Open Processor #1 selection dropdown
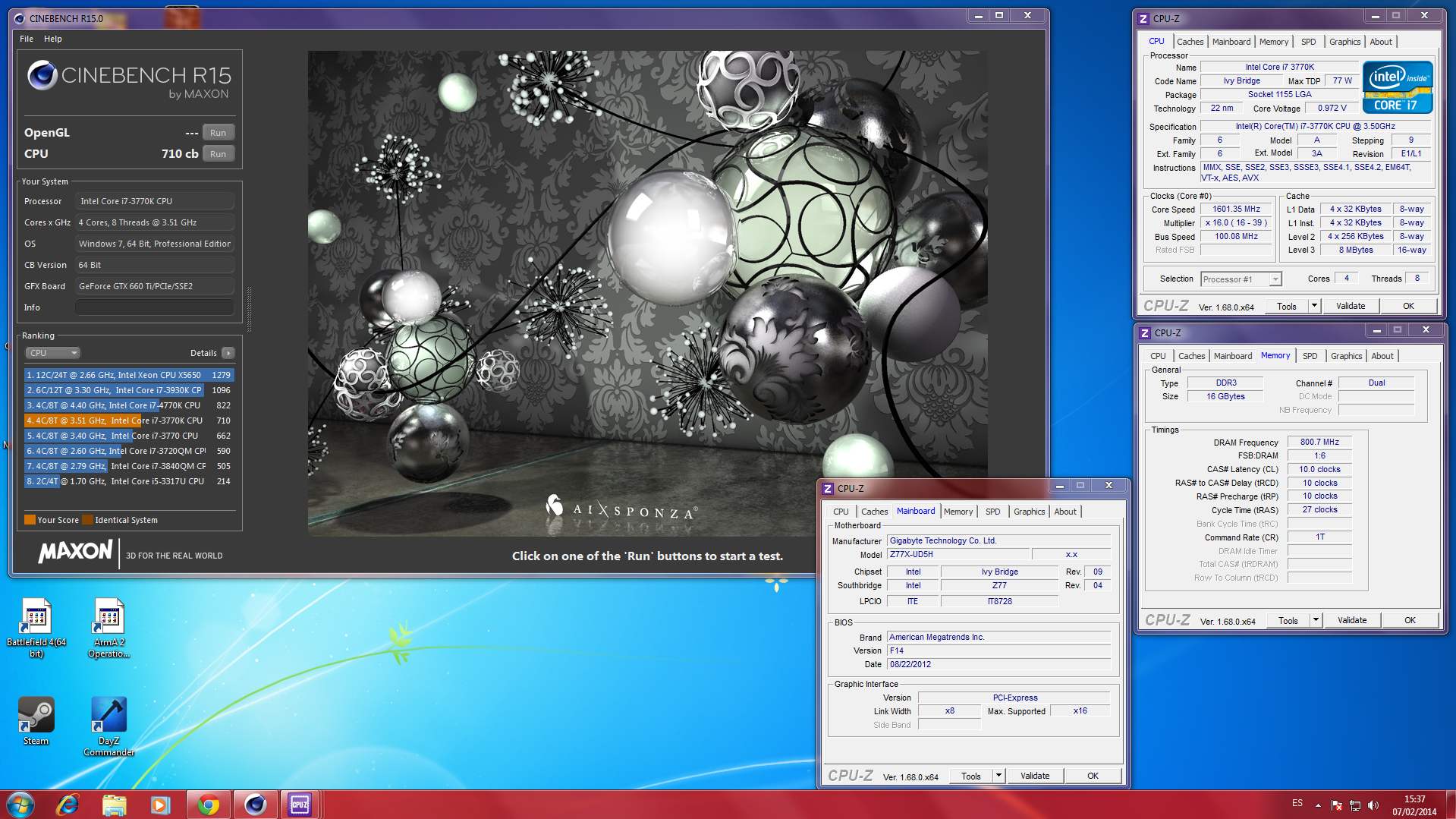 pyautogui.click(x=1241, y=279)
